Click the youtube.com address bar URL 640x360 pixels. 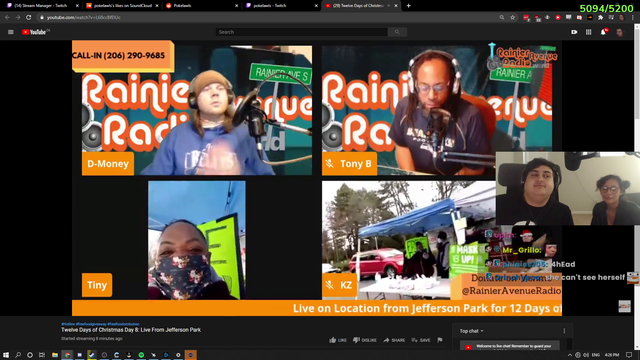(84, 18)
